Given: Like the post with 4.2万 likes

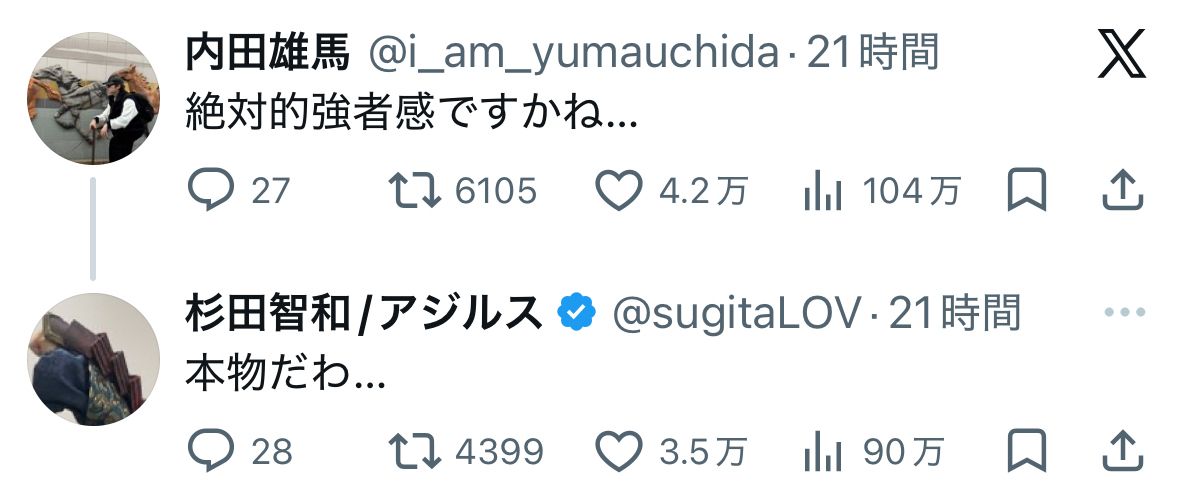Looking at the screenshot, I should coord(620,191).
